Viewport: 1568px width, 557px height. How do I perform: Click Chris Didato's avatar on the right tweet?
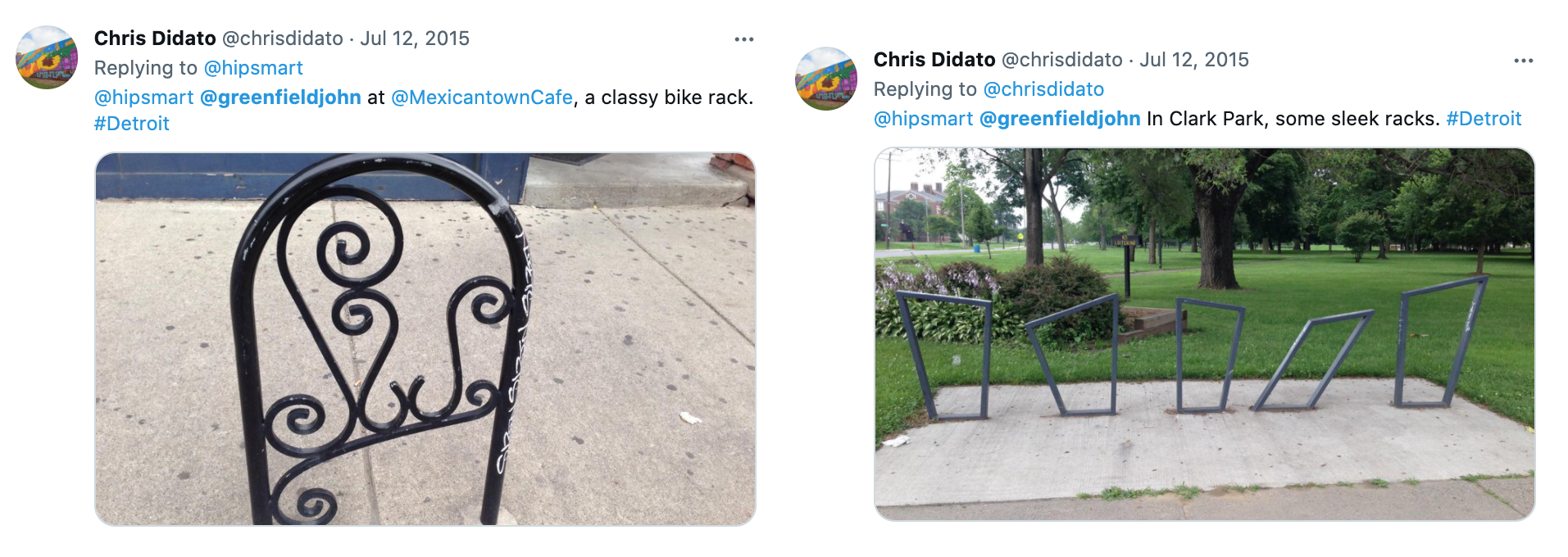(x=826, y=79)
